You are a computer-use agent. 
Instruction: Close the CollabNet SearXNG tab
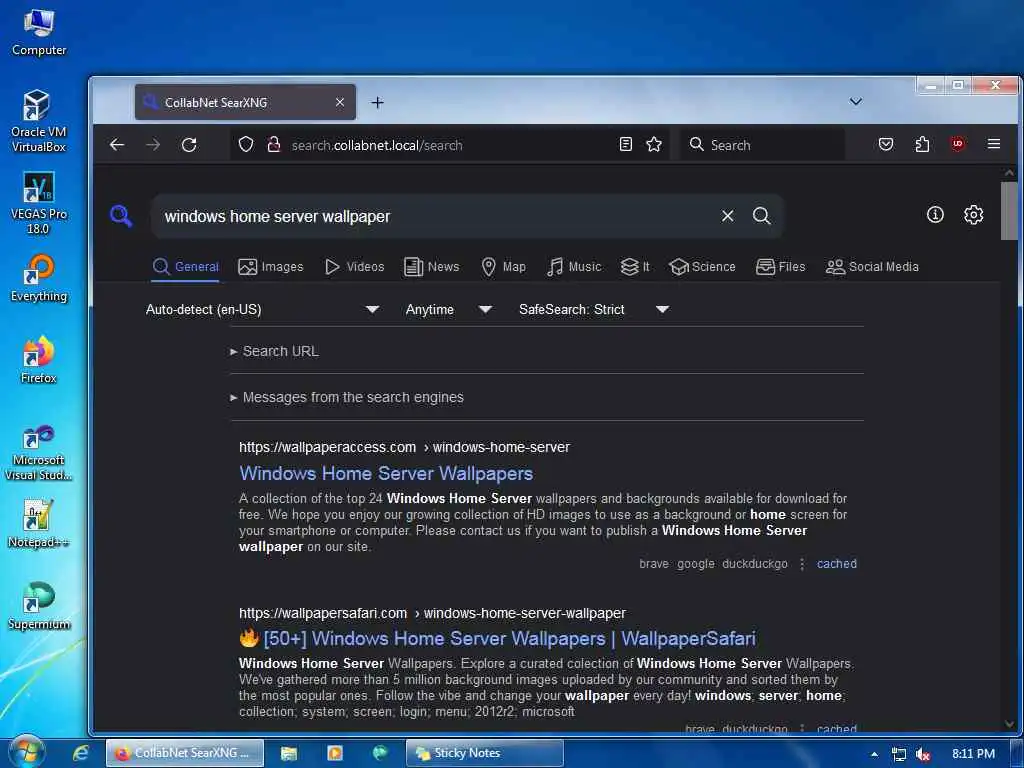(x=340, y=103)
